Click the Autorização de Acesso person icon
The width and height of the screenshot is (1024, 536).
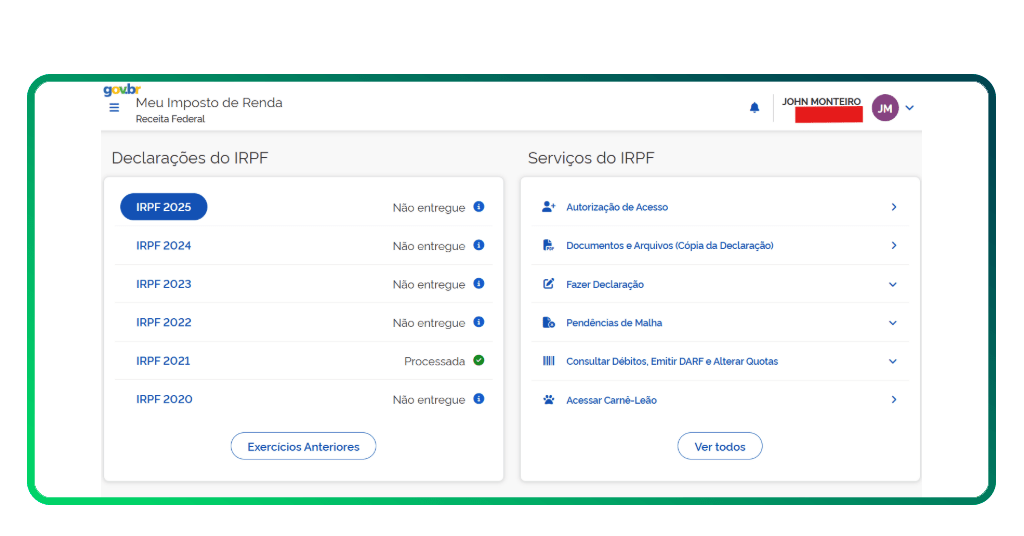coord(548,207)
